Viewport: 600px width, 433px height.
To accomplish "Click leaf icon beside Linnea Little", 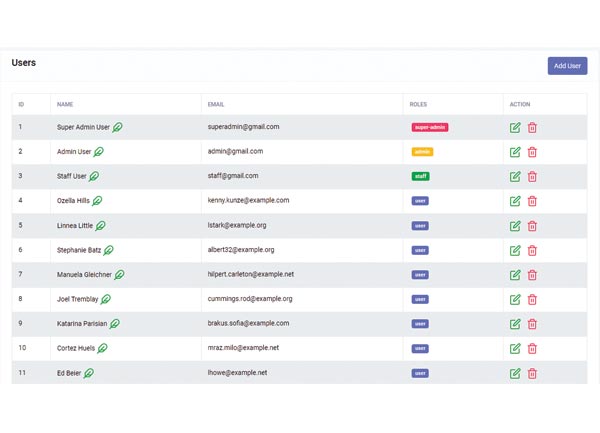I will [100, 226].
